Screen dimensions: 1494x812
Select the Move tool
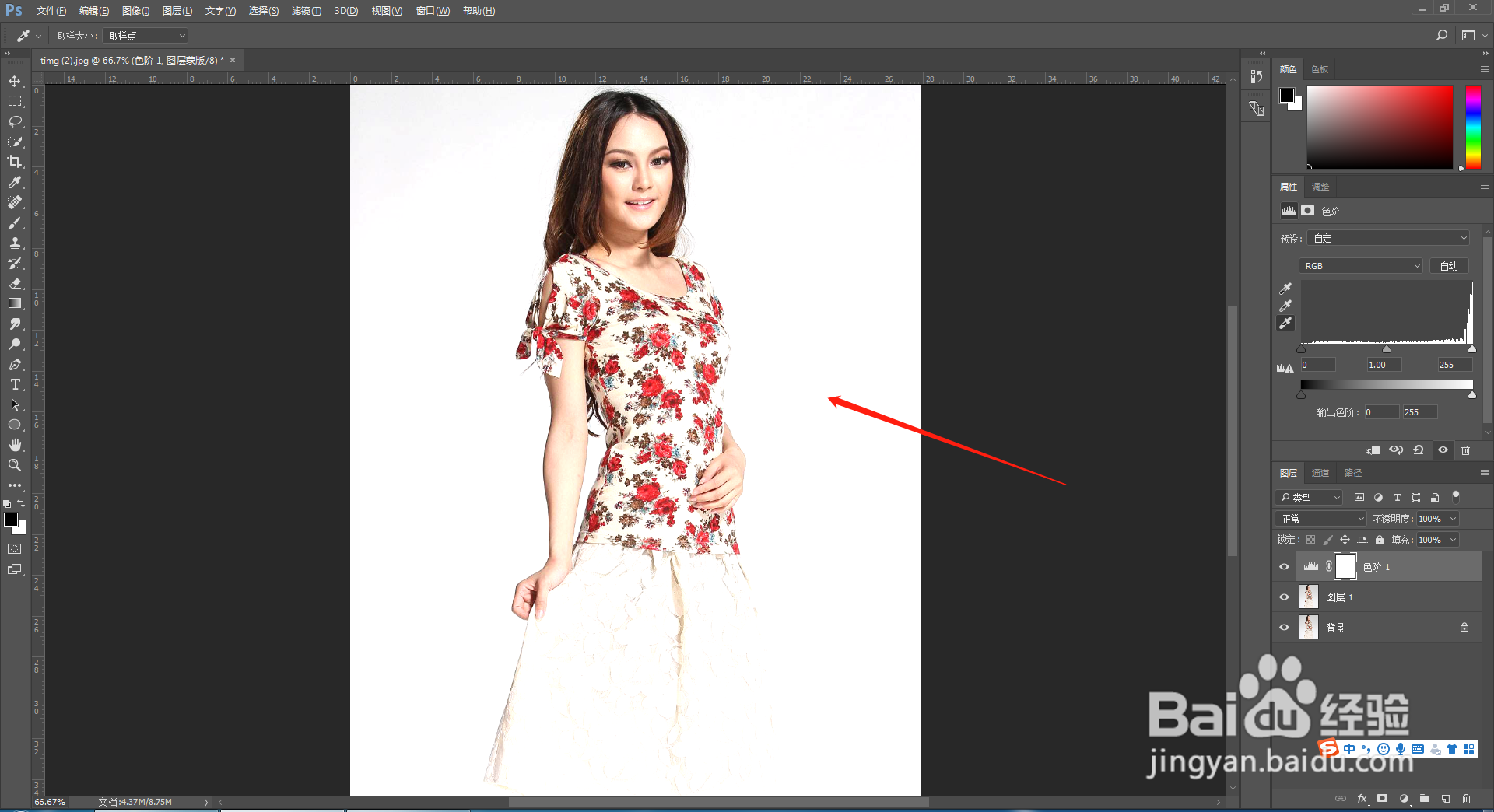coord(15,81)
